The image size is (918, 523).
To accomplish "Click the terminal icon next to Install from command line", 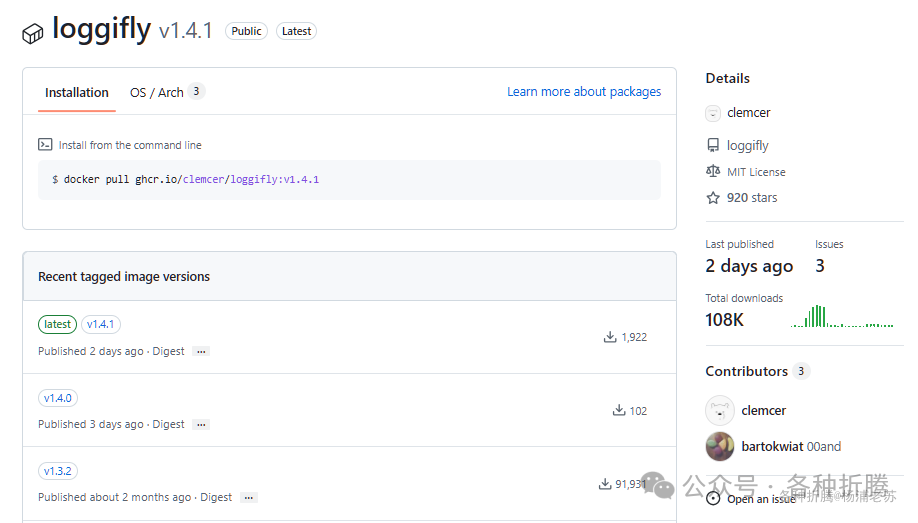I will [x=45, y=145].
